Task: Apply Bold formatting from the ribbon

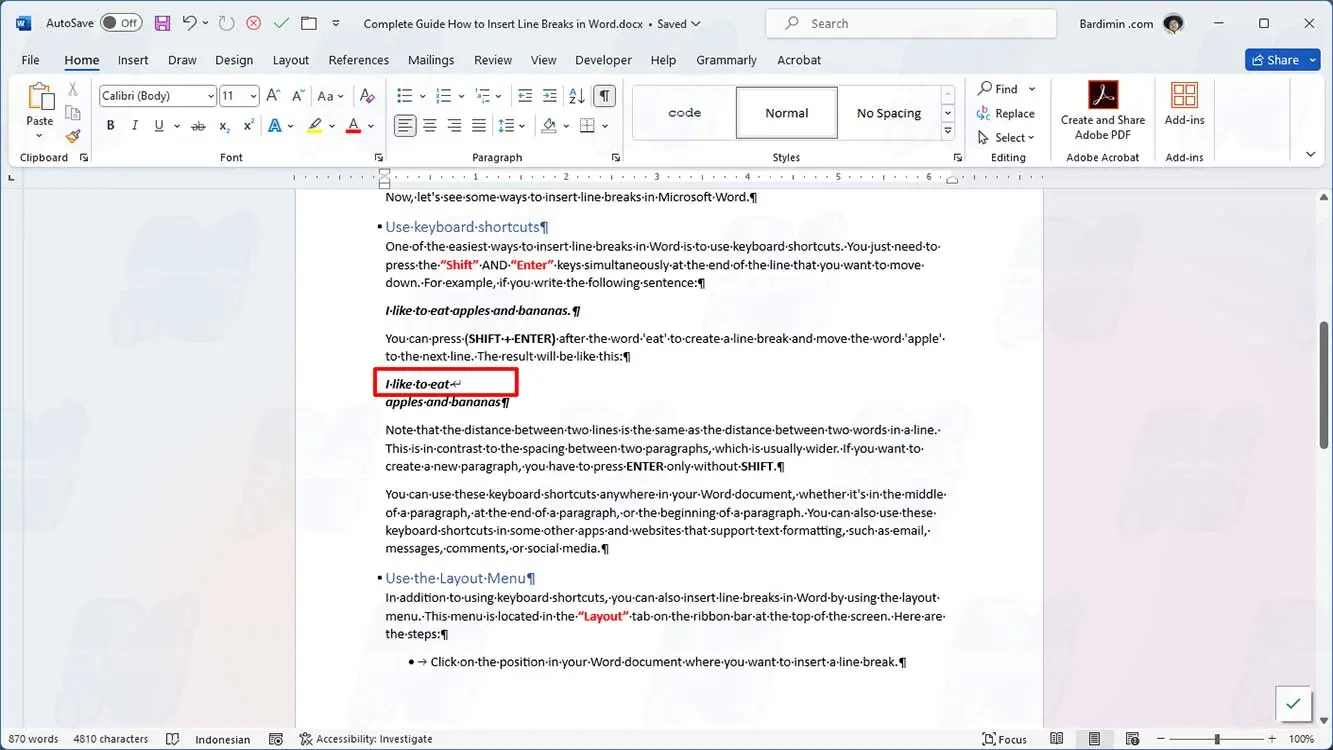Action: click(x=110, y=126)
